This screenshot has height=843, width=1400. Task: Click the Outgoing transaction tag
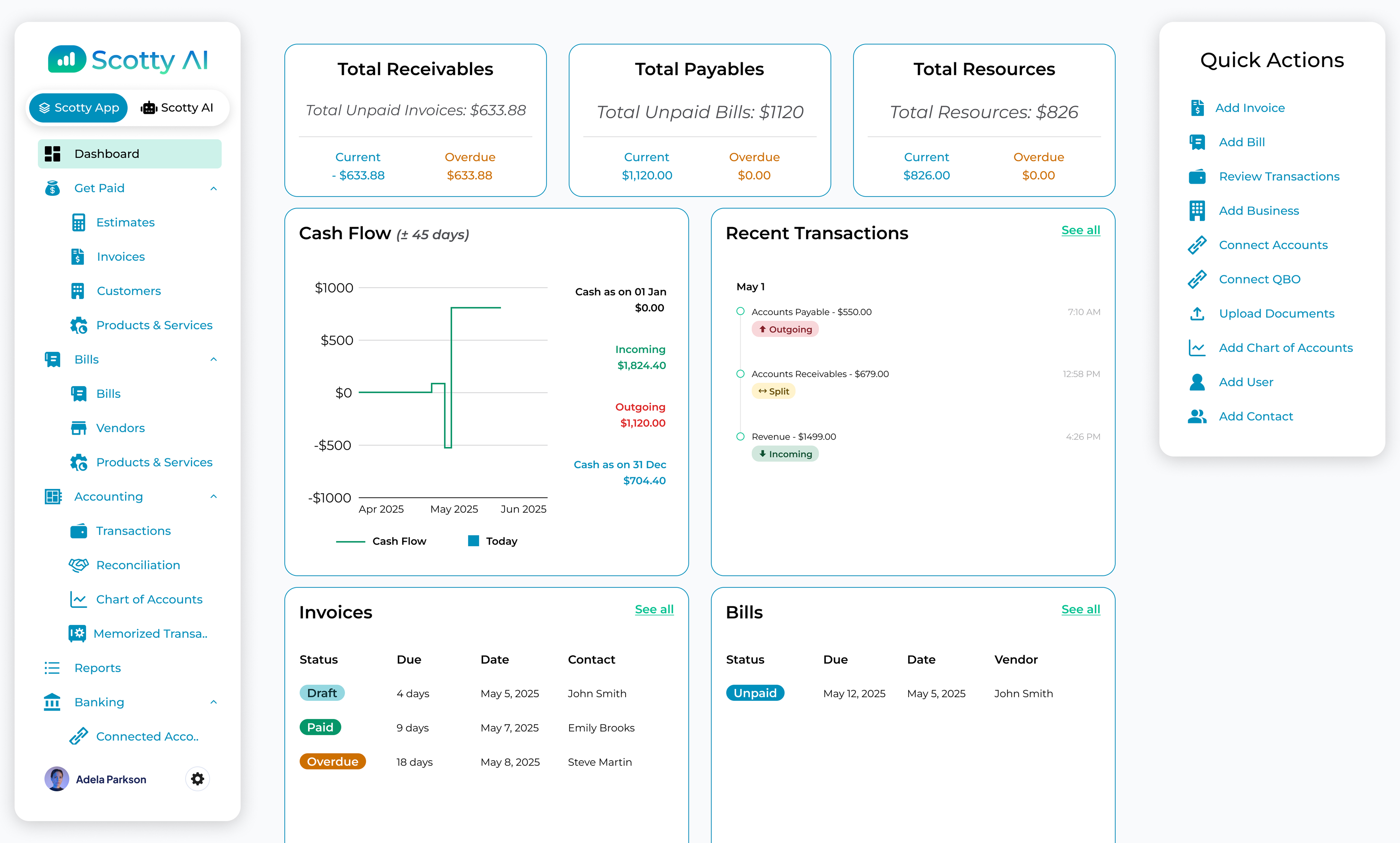pyautogui.click(x=785, y=329)
